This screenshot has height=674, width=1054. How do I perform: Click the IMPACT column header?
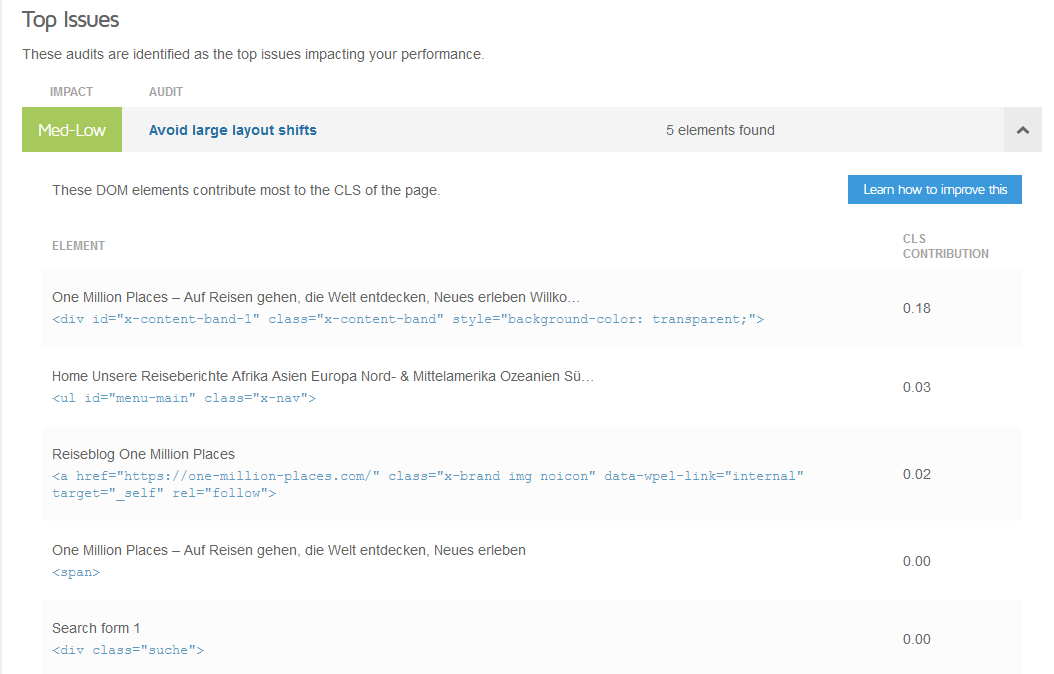[x=71, y=92]
